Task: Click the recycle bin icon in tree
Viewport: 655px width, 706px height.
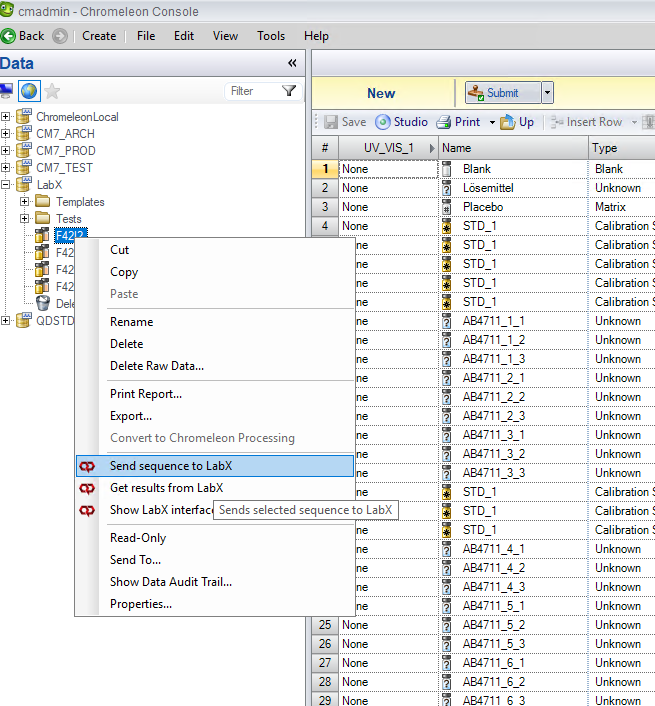Action: [x=43, y=303]
